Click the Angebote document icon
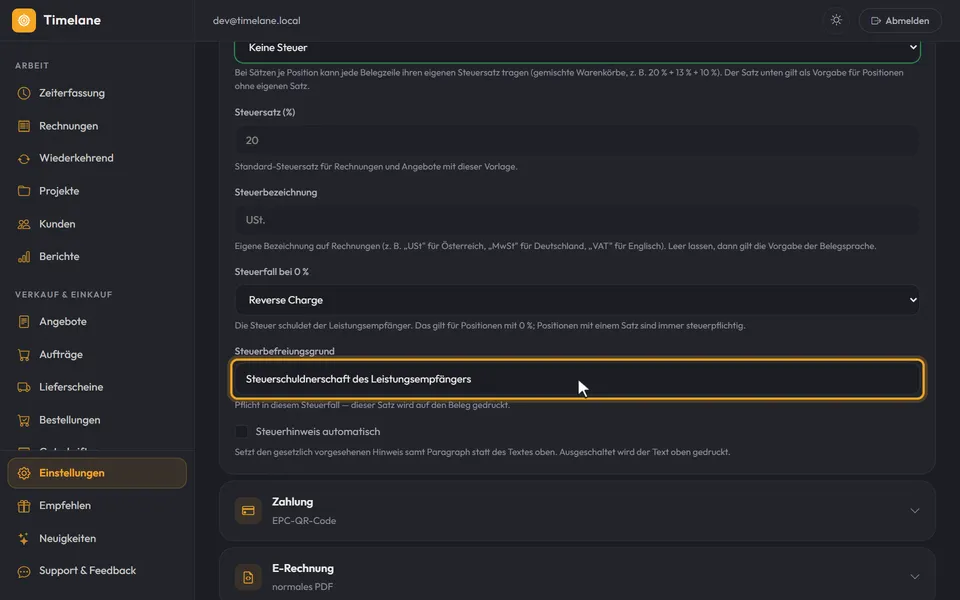This screenshot has width=960, height=600. 24,321
